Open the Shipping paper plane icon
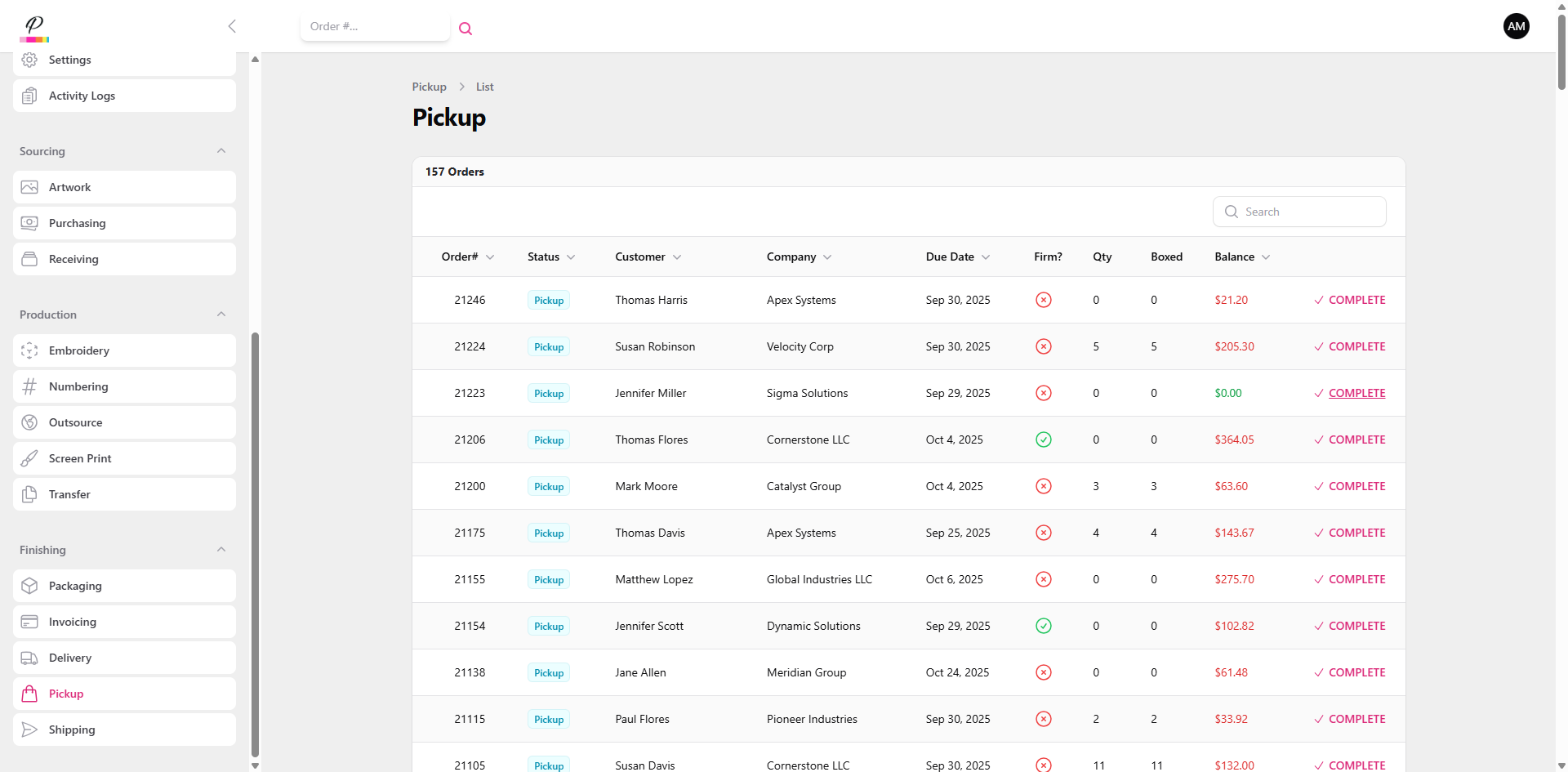This screenshot has height=772, width=1568. (29, 730)
